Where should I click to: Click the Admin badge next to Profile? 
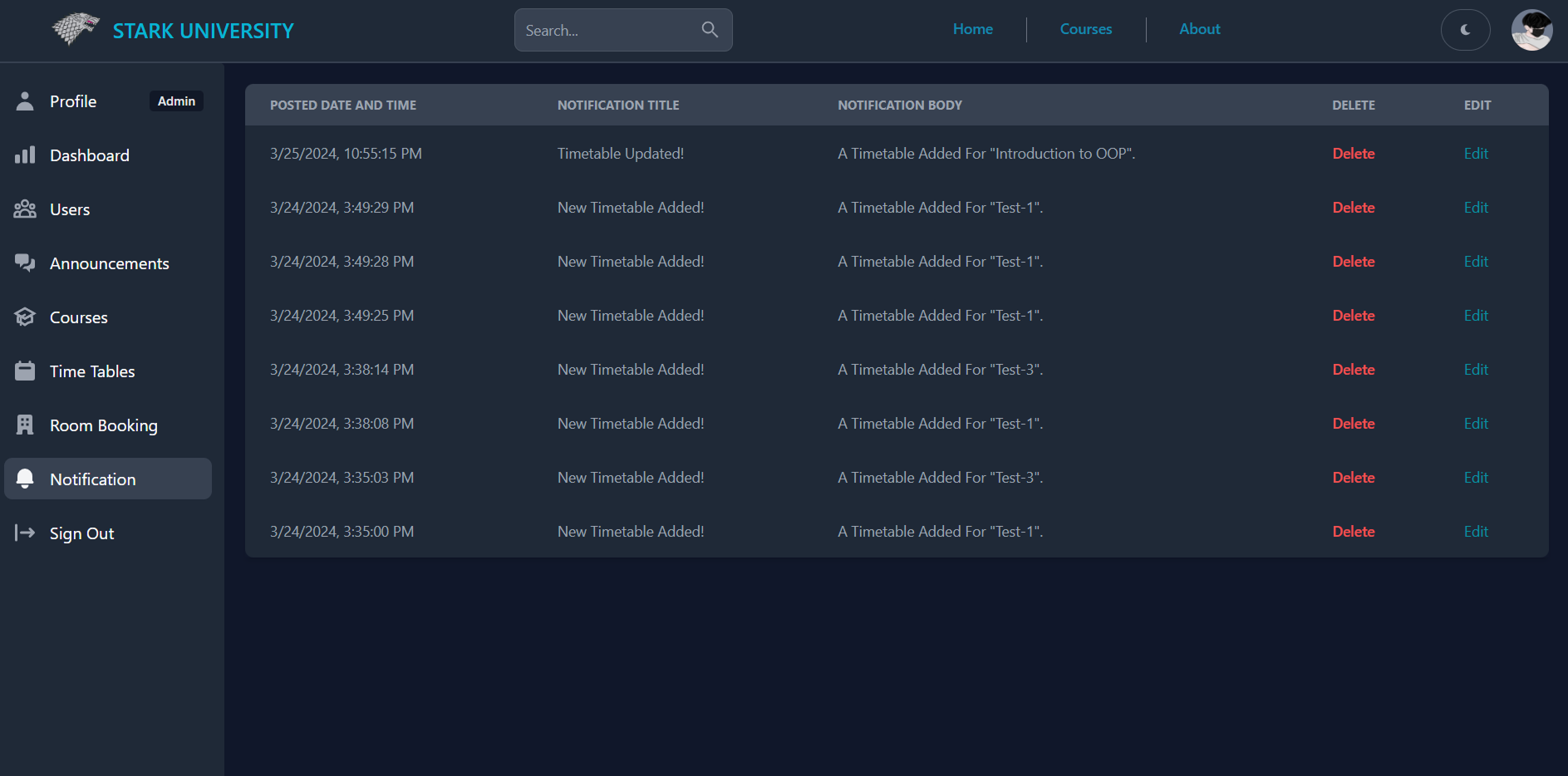[176, 100]
